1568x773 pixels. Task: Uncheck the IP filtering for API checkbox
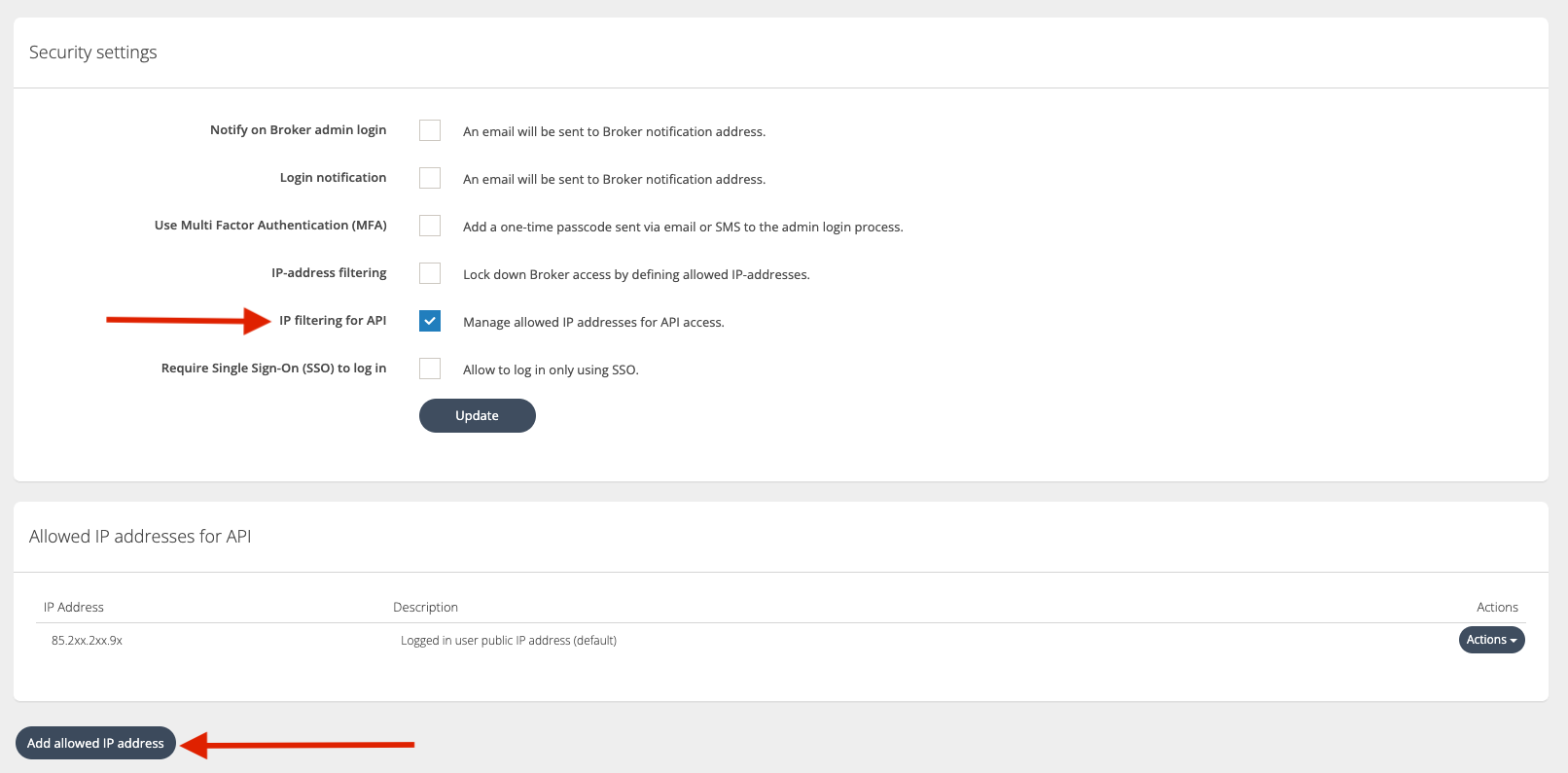pyautogui.click(x=430, y=321)
